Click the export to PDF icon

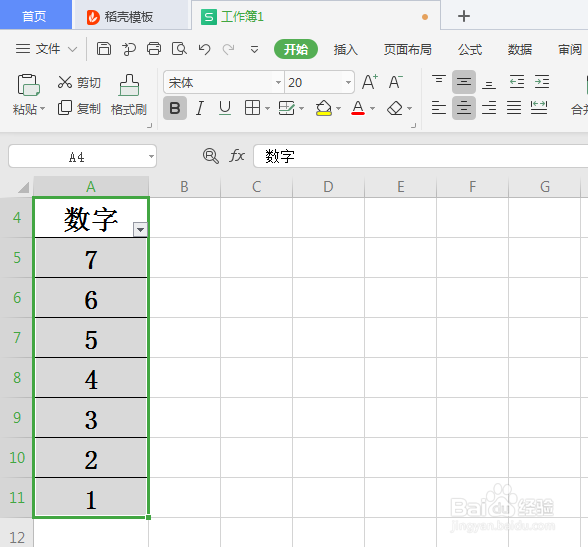tap(129, 49)
